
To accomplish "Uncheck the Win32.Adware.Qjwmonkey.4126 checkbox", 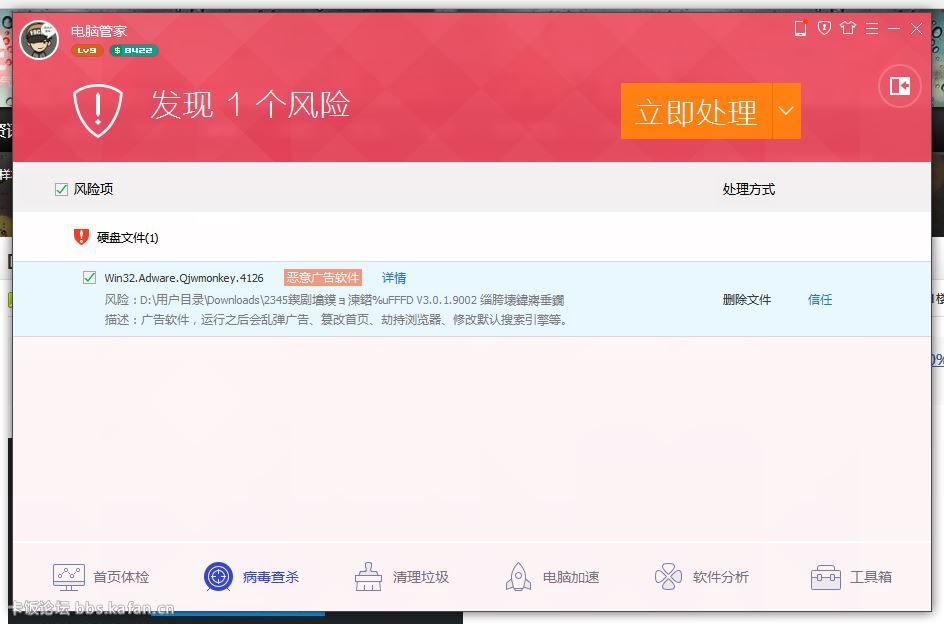I will click(89, 278).
